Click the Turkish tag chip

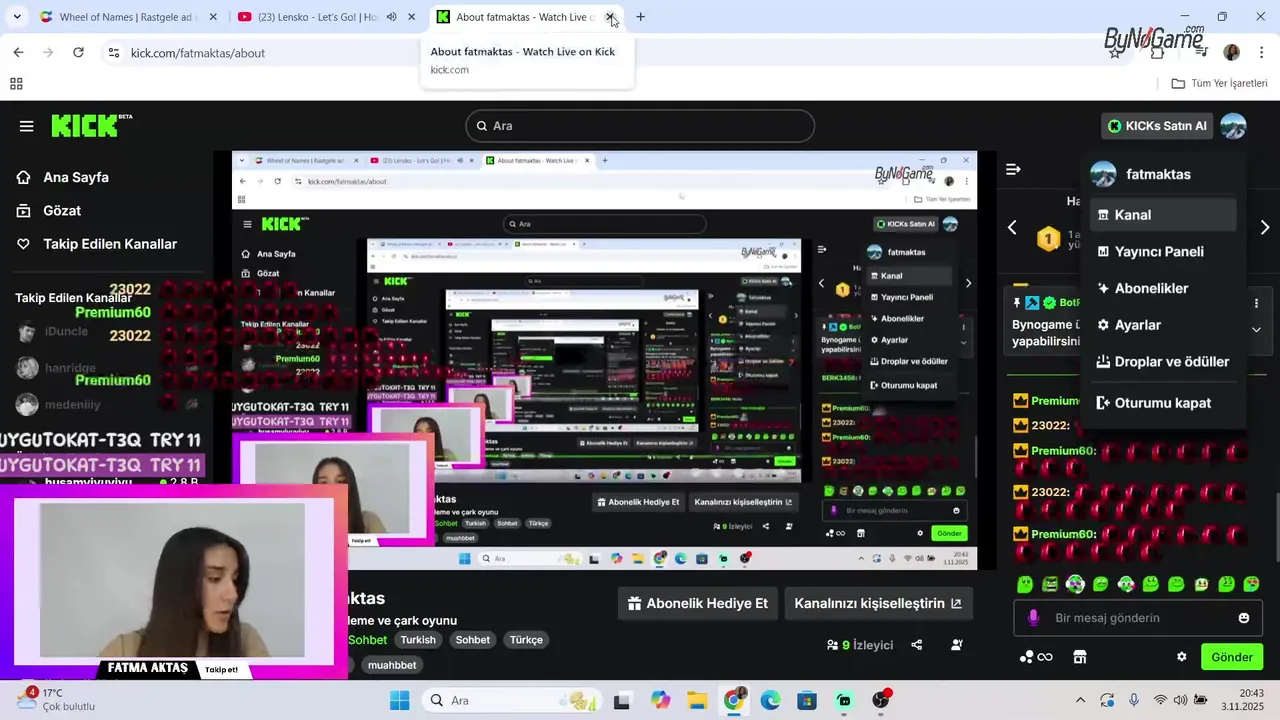click(x=418, y=640)
